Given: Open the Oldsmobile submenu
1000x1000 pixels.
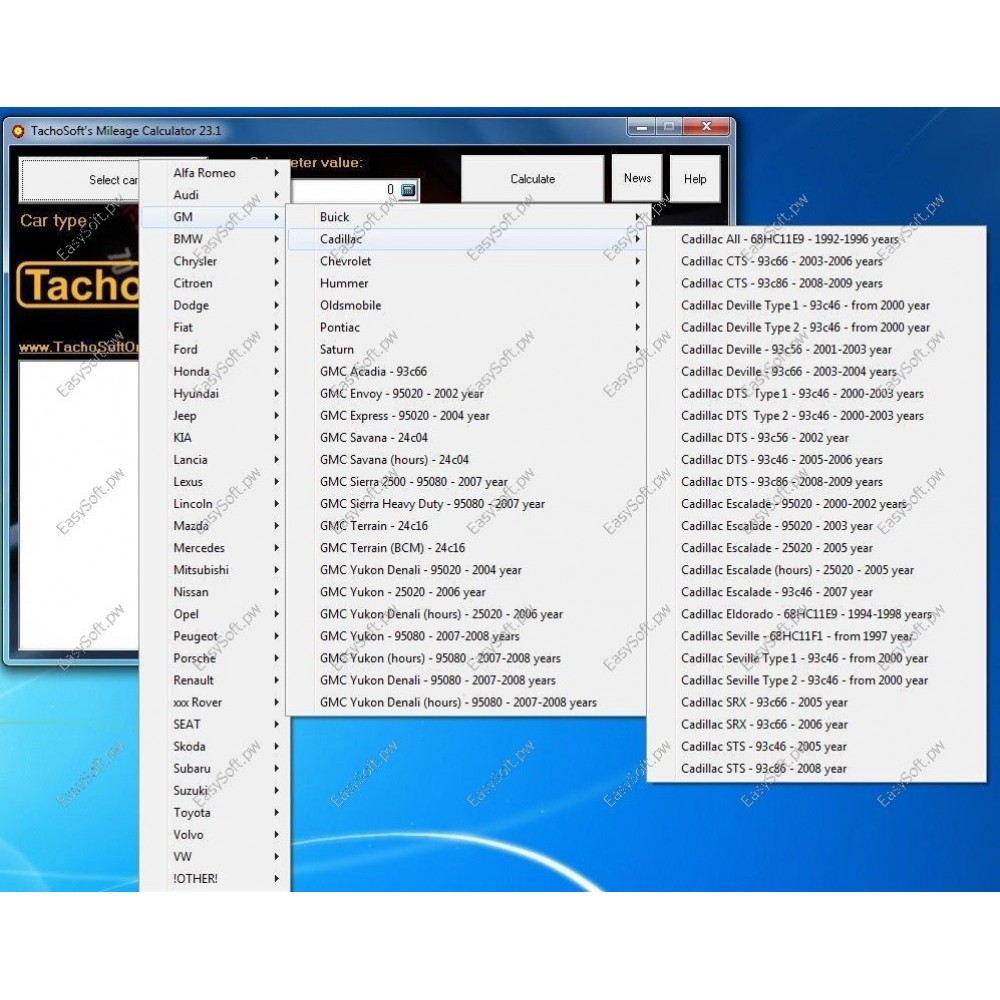Looking at the screenshot, I should [x=466, y=305].
